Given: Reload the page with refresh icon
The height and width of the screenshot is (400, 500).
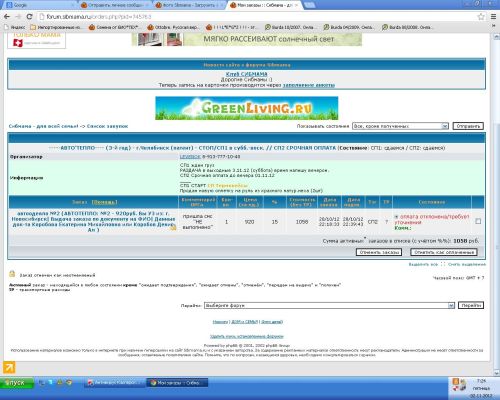Looking at the screenshot, I should point(29,16).
